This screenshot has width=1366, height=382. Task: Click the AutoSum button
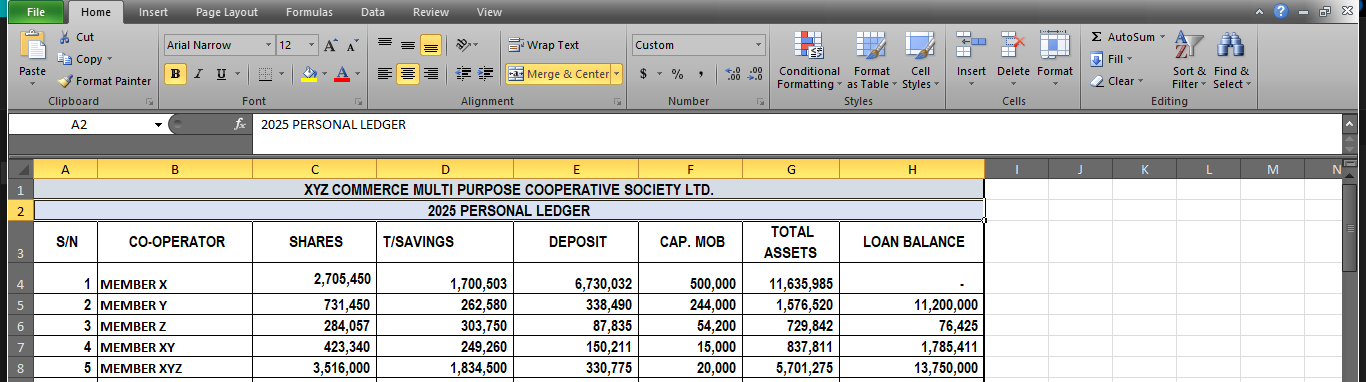click(x=1122, y=37)
